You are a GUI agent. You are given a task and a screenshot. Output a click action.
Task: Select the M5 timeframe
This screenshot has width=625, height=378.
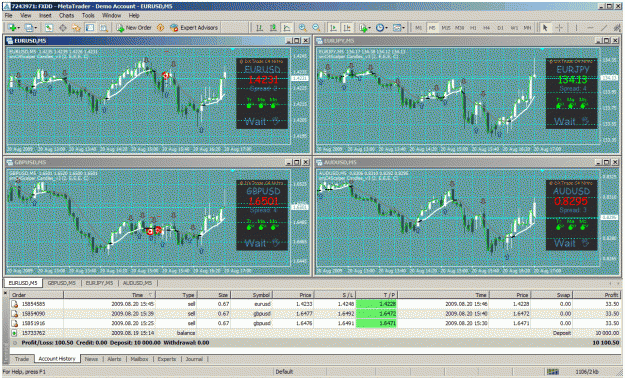(x=432, y=28)
